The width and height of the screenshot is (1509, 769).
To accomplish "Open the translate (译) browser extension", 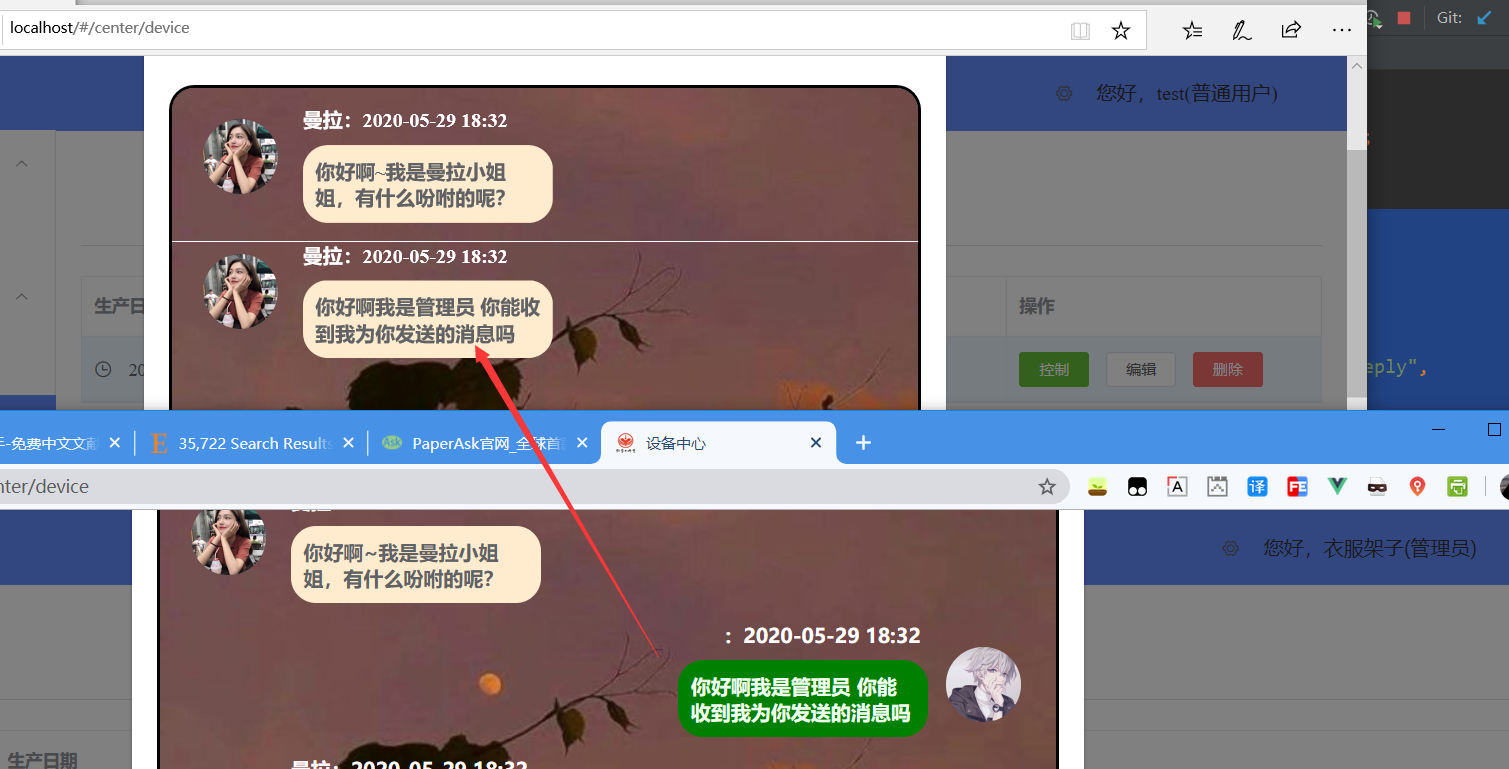I will [1257, 486].
